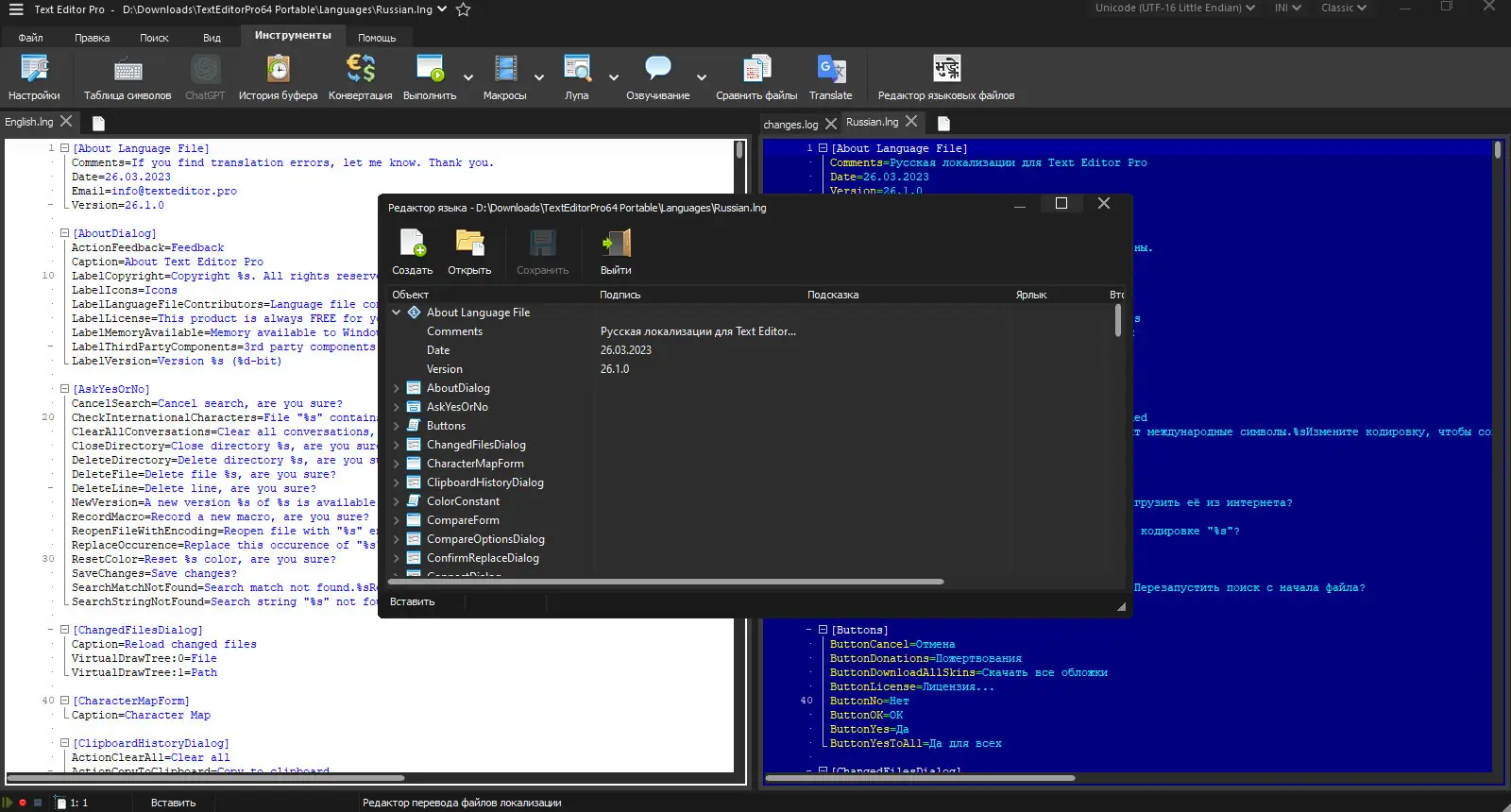Open the Compare Files (Сравнить файлы) tool

(756, 77)
